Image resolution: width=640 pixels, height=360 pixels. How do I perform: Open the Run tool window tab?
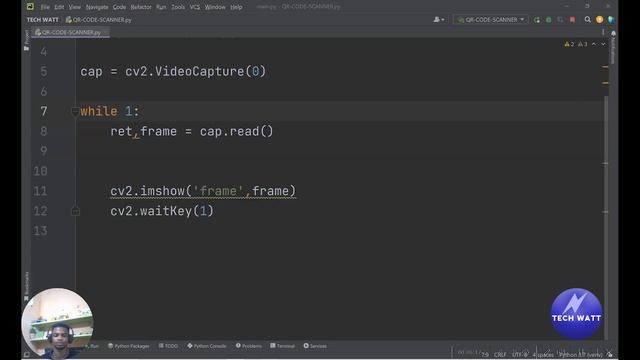tap(92, 346)
